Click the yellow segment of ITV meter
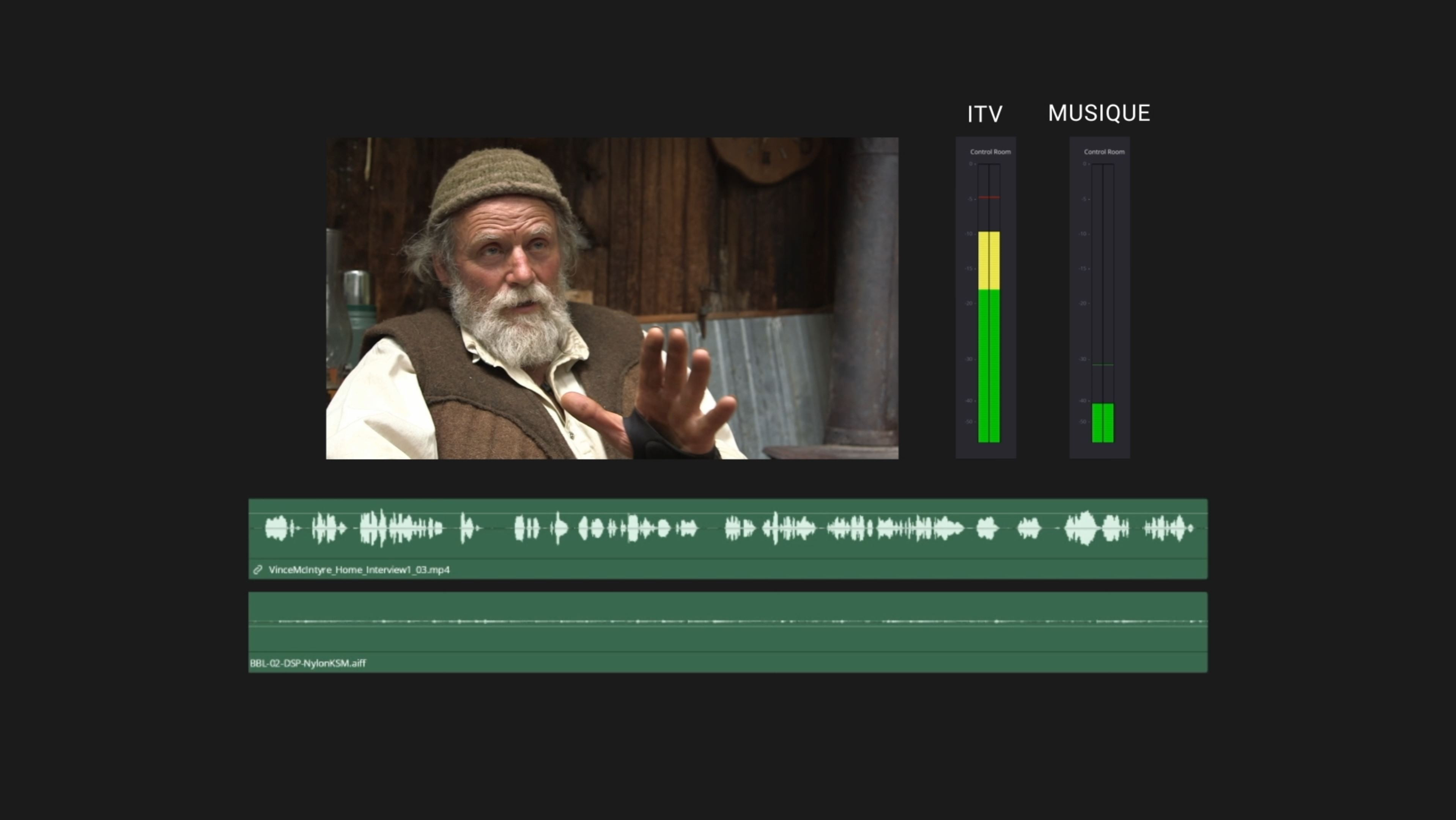The width and height of the screenshot is (1456, 820). point(989,260)
